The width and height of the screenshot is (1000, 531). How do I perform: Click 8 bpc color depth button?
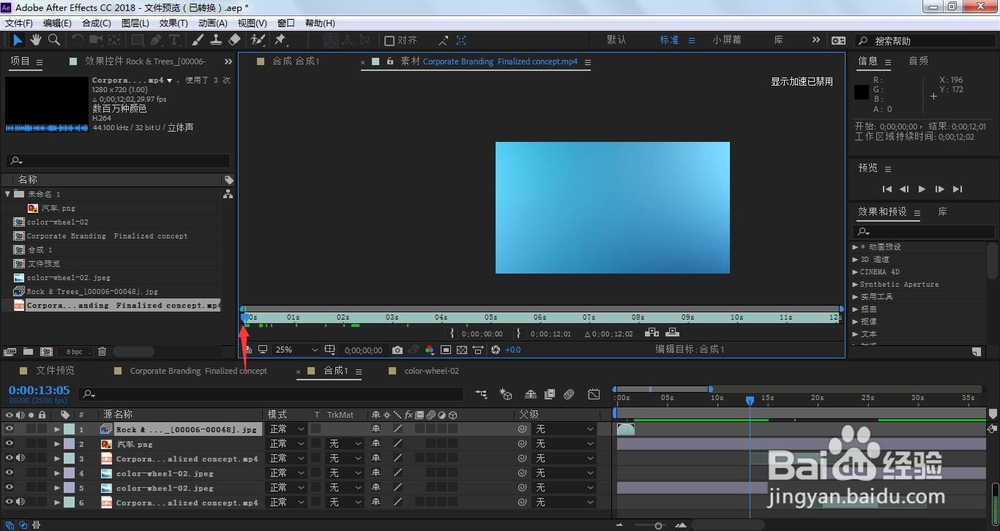(x=75, y=351)
